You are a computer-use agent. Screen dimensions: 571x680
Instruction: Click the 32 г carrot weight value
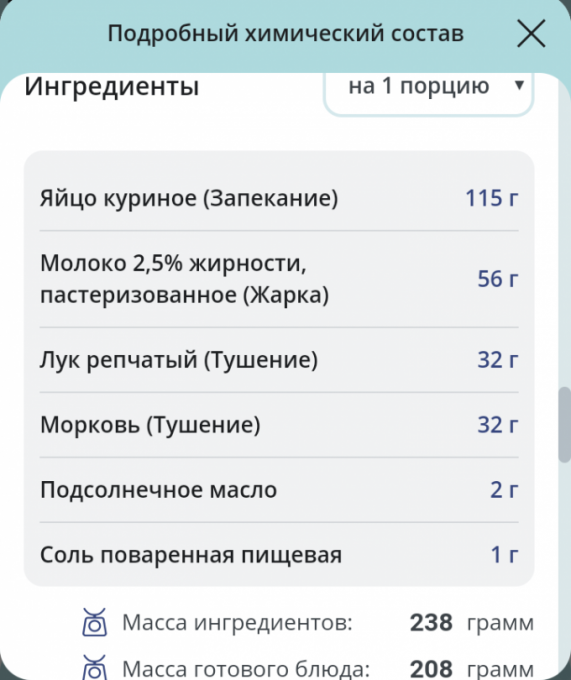click(498, 425)
